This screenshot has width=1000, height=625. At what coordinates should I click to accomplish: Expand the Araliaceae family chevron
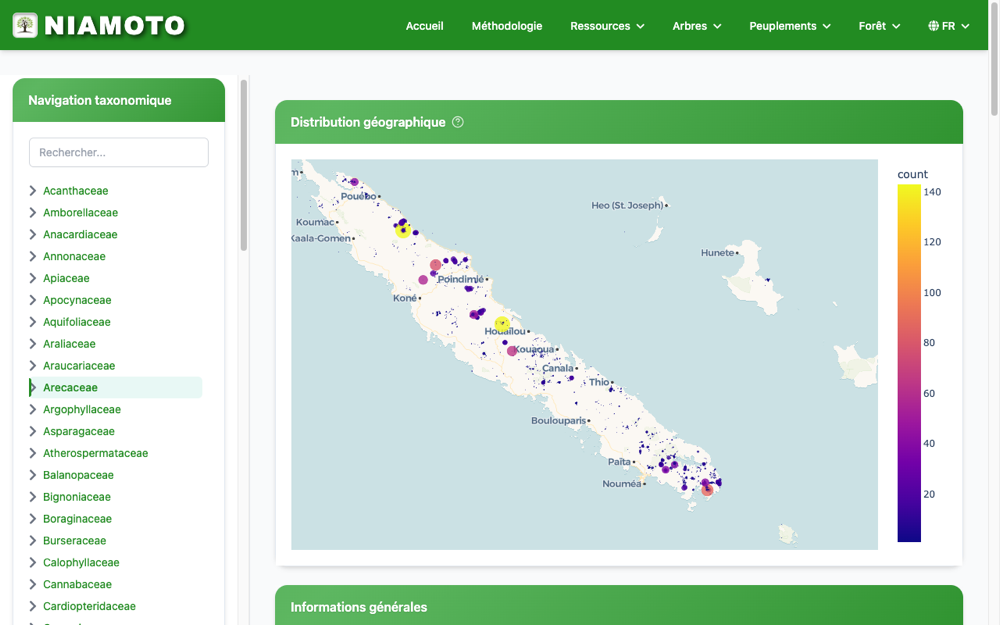(33, 344)
